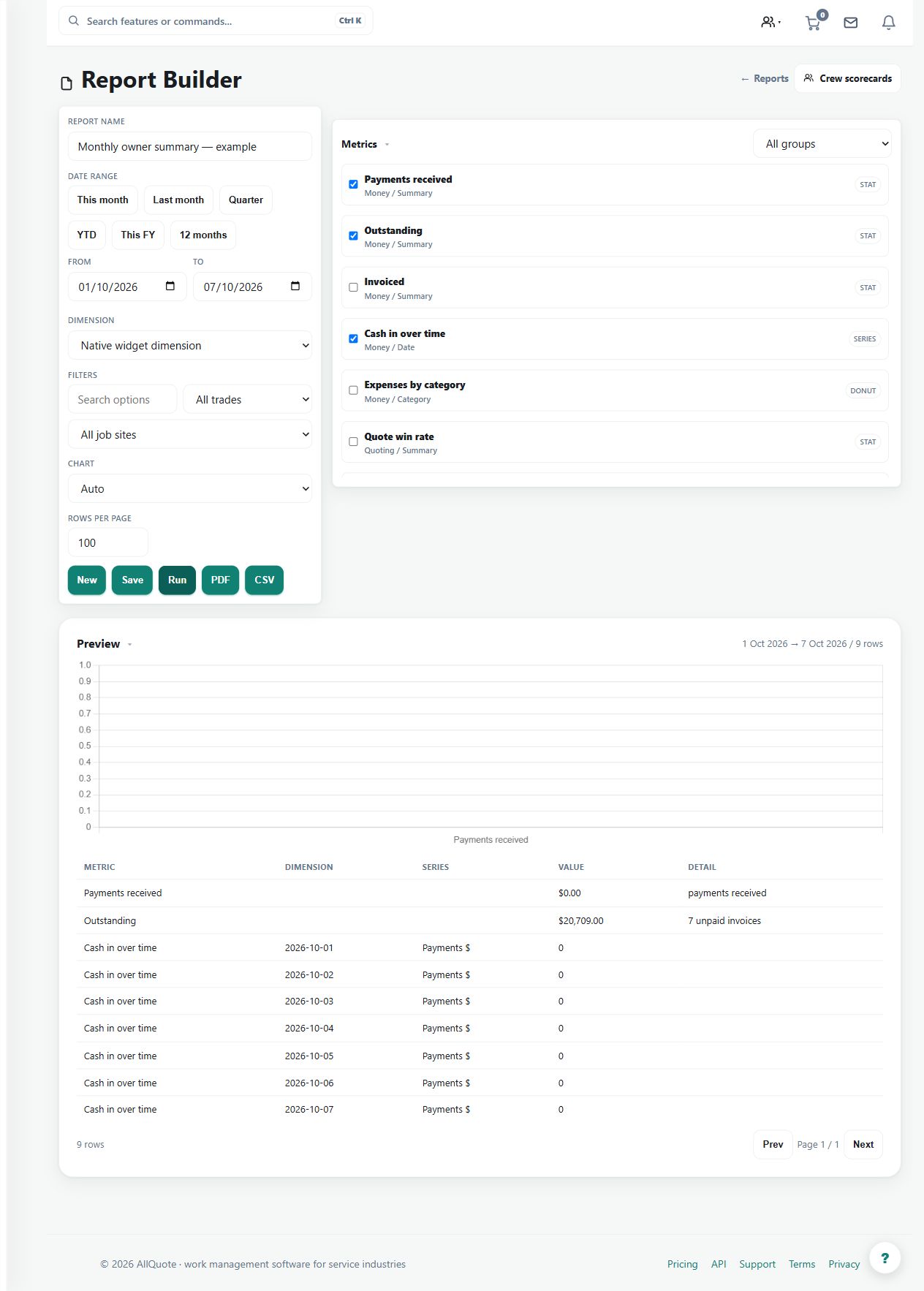Open the help question mark button
Screen dimensions: 924x1291
[x=885, y=1257]
